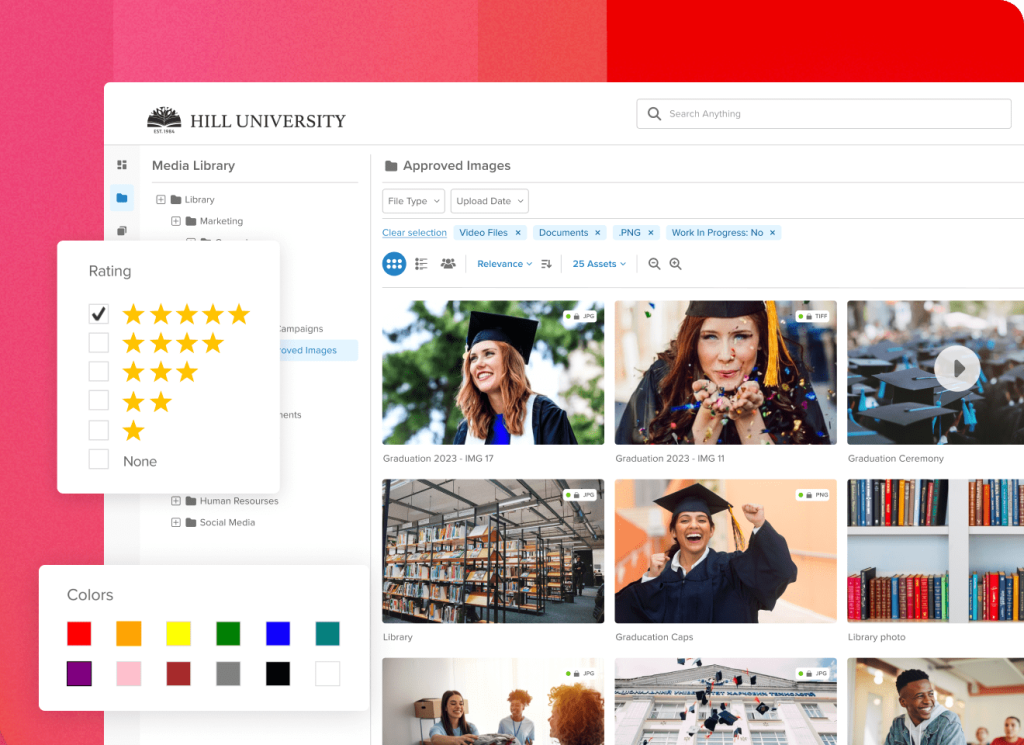Screen dimensions: 1024x745
Task: Select the Social Media folder
Action: [227, 522]
